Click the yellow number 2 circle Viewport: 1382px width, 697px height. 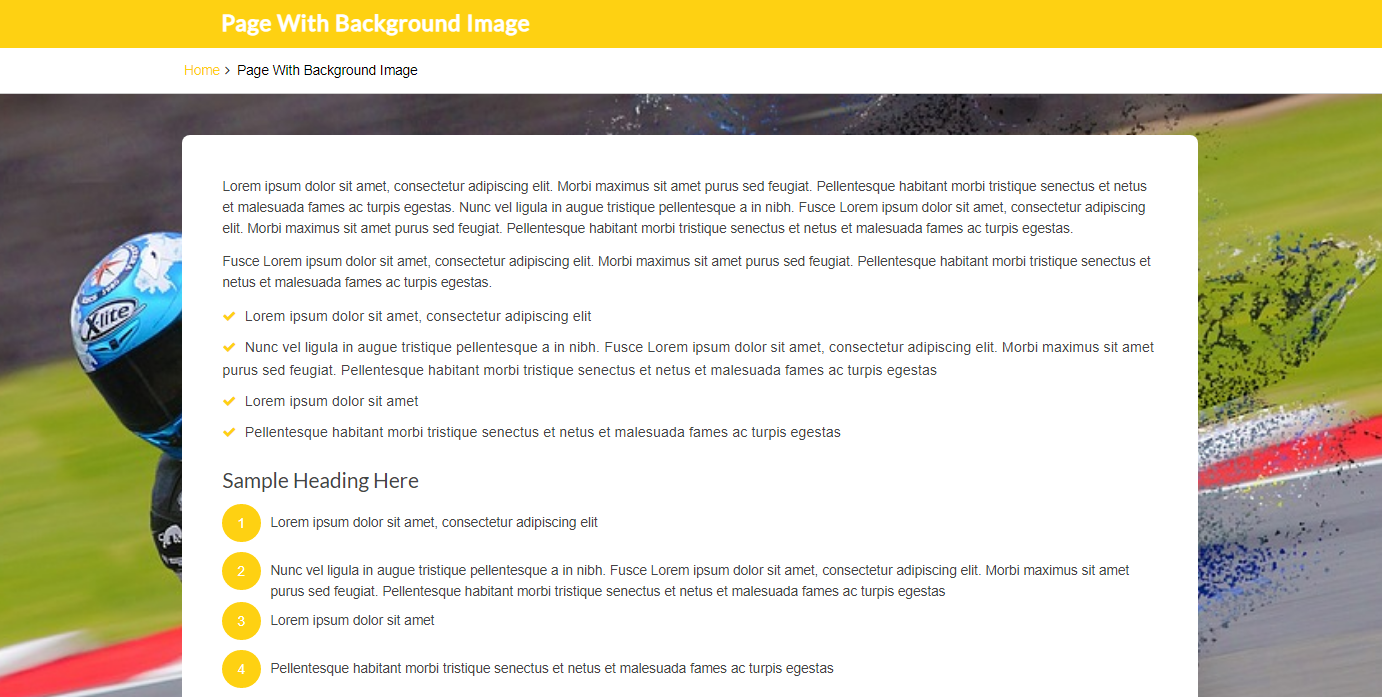(241, 571)
